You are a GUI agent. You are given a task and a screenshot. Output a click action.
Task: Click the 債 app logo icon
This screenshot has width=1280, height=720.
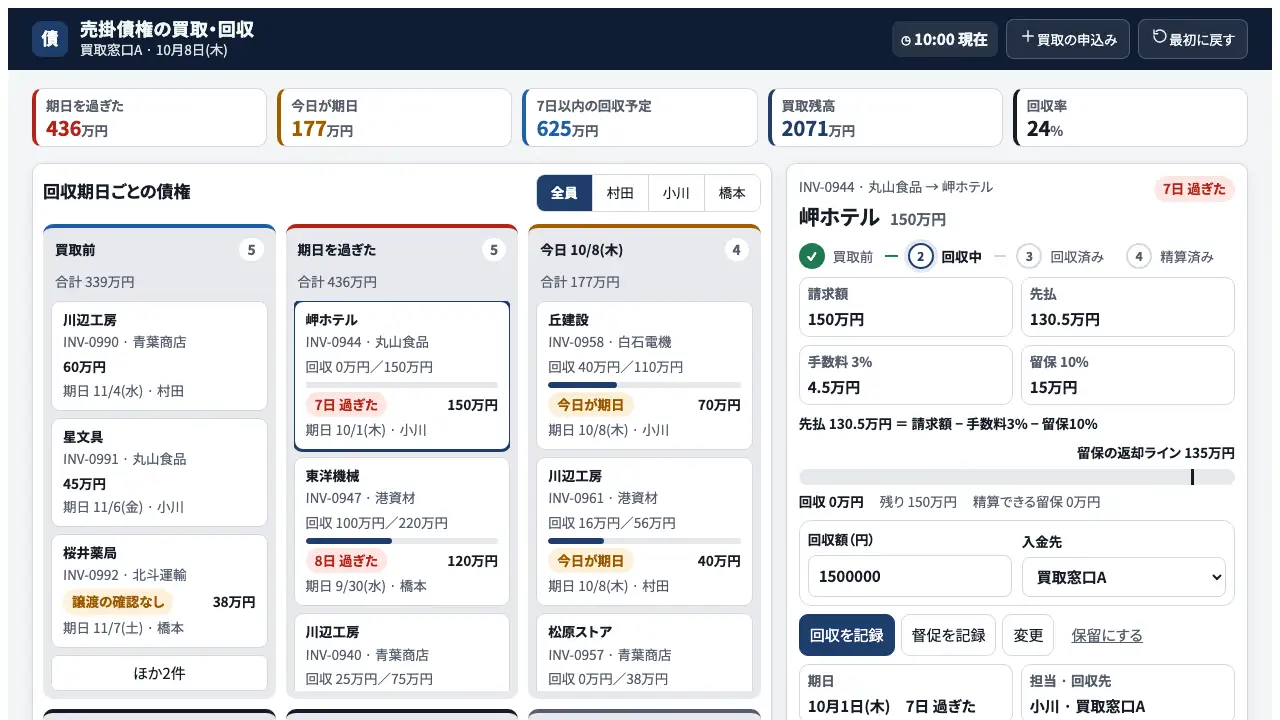coord(50,39)
